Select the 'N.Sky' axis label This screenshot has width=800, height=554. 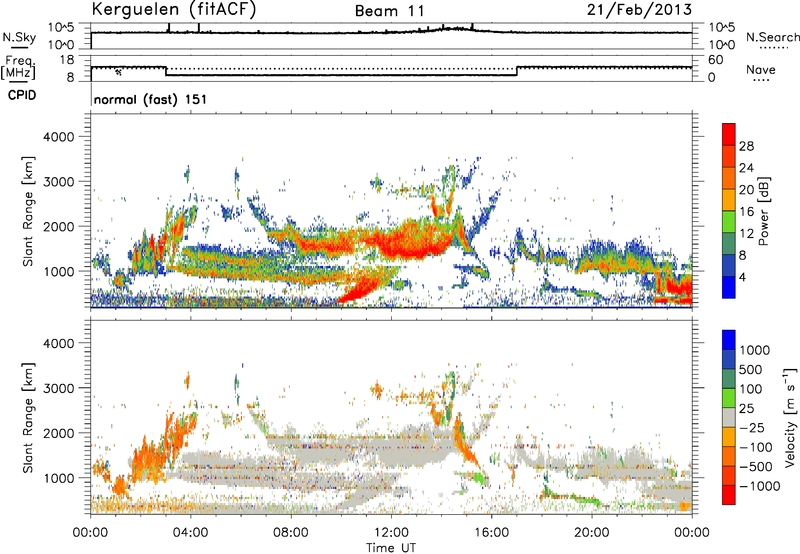(x=19, y=37)
